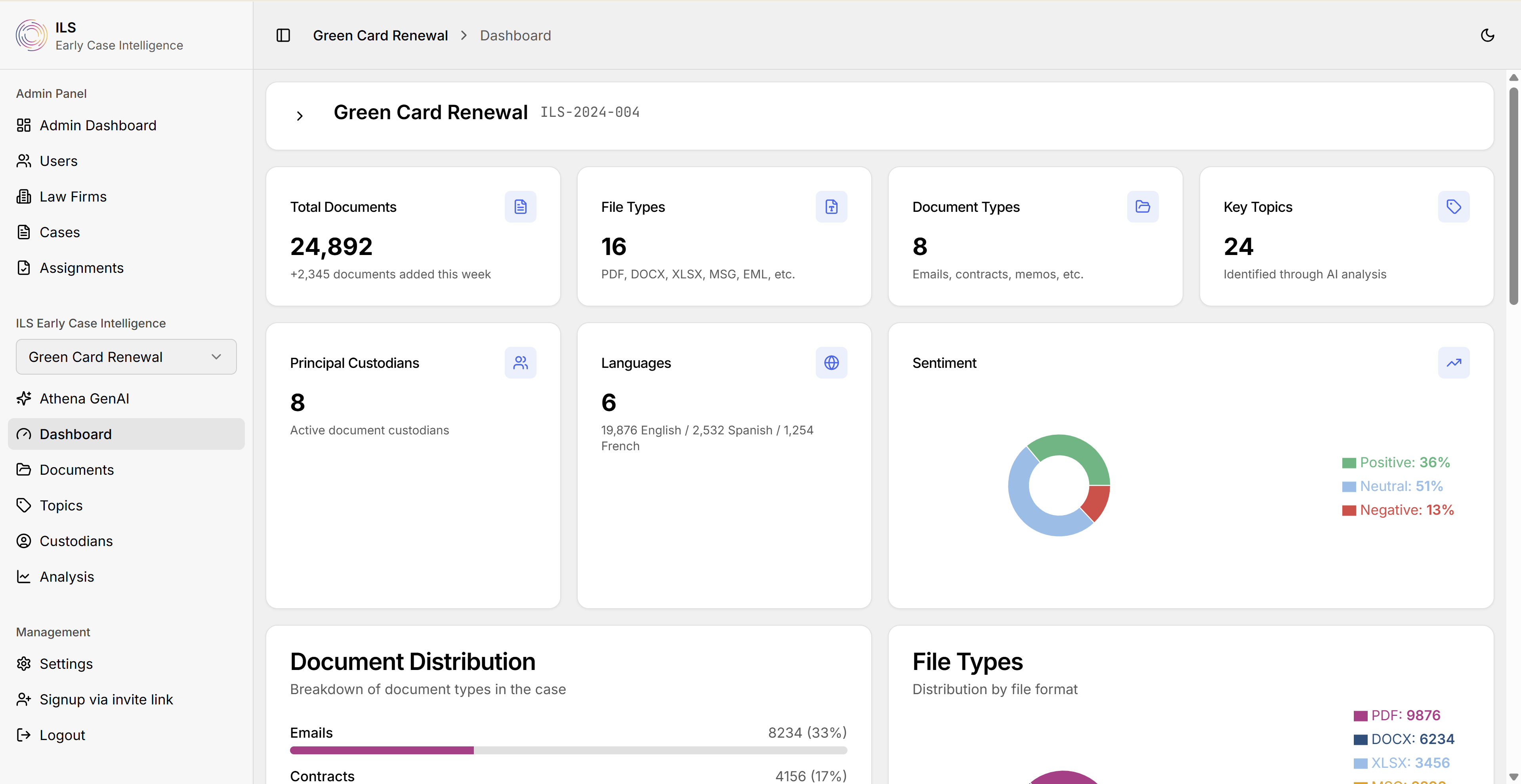
Task: Click the Contracts 4156 (17%) value
Action: coord(811,776)
